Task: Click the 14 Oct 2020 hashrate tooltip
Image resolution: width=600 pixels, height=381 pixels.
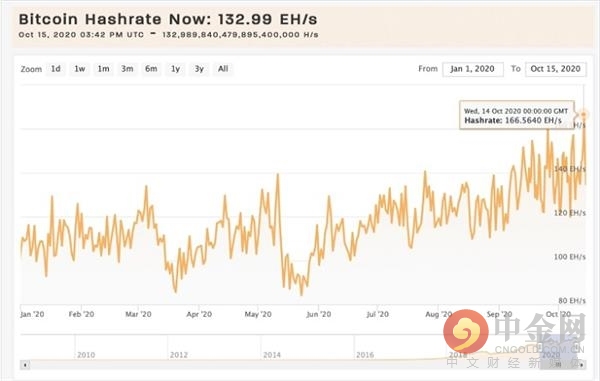Action: (517, 115)
